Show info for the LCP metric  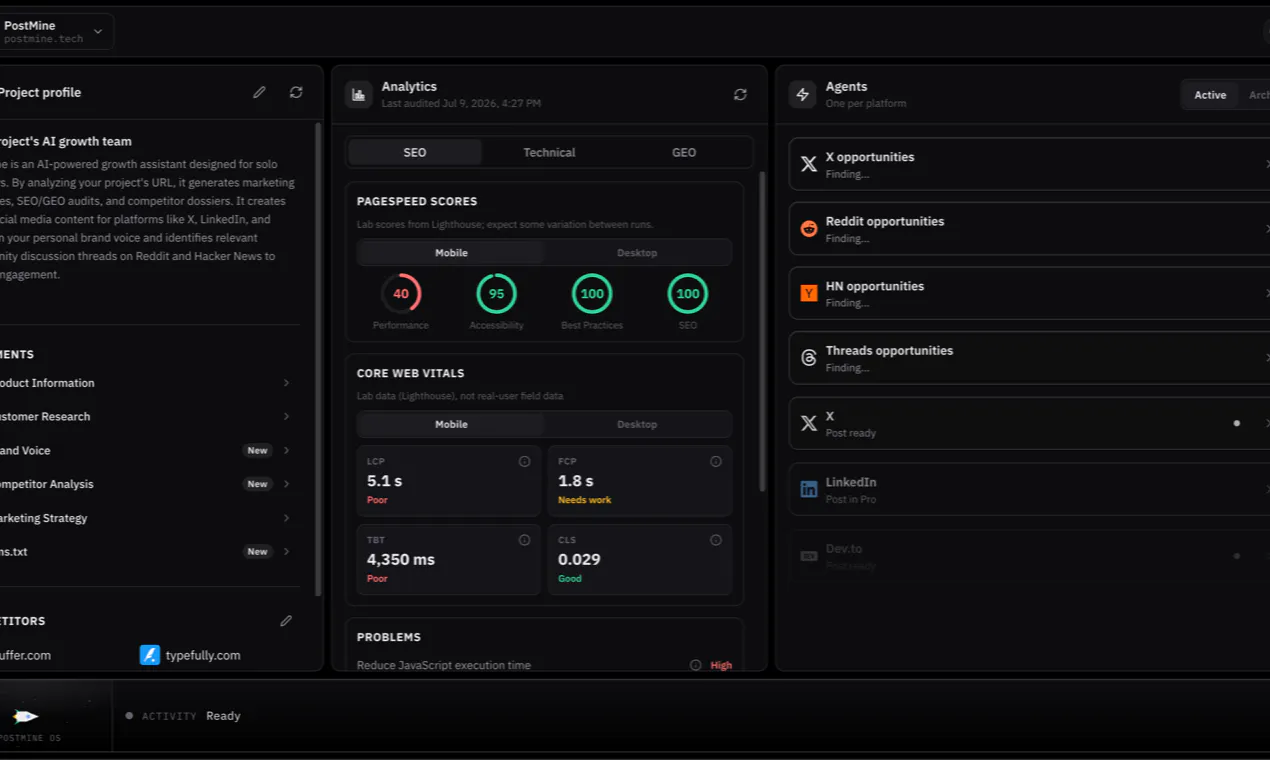tap(524, 461)
